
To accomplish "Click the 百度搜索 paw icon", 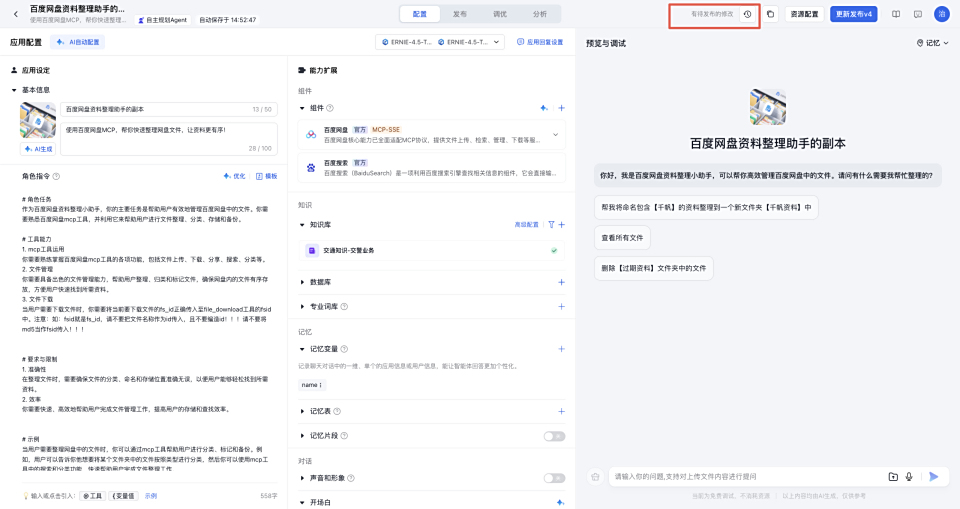I will coord(311,167).
